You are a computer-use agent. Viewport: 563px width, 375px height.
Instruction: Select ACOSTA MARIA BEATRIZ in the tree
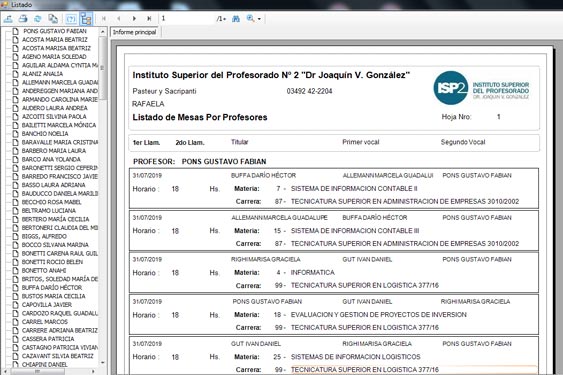click(55, 40)
